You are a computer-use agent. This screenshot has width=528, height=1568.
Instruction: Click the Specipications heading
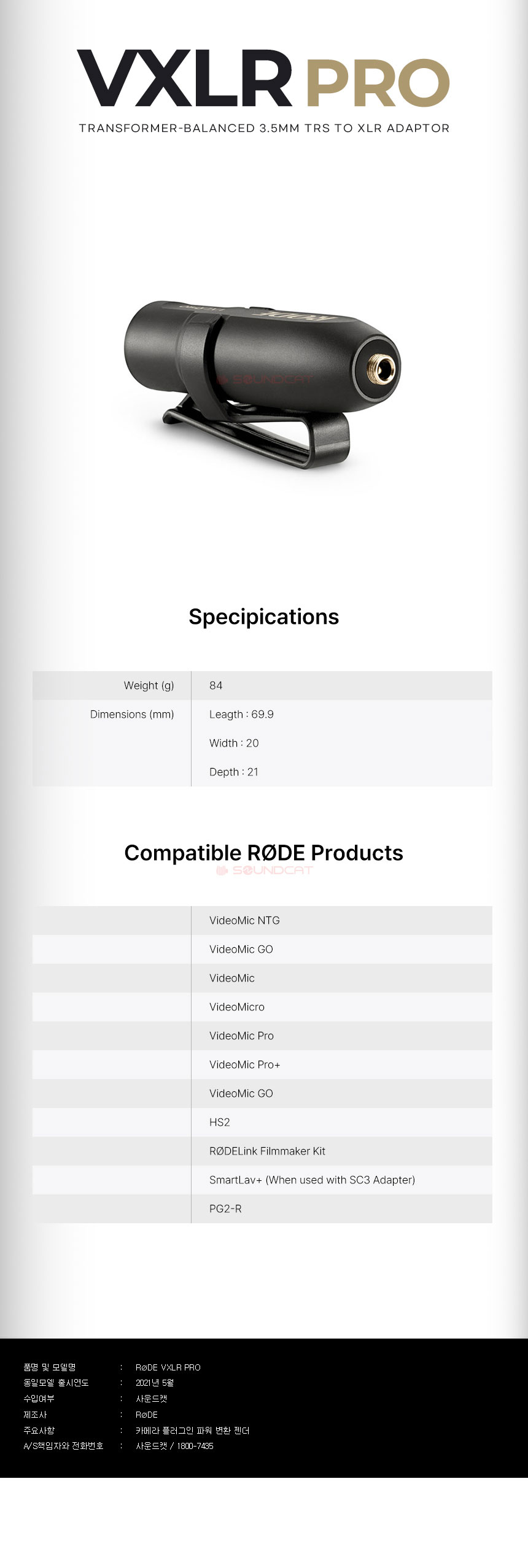263,617
